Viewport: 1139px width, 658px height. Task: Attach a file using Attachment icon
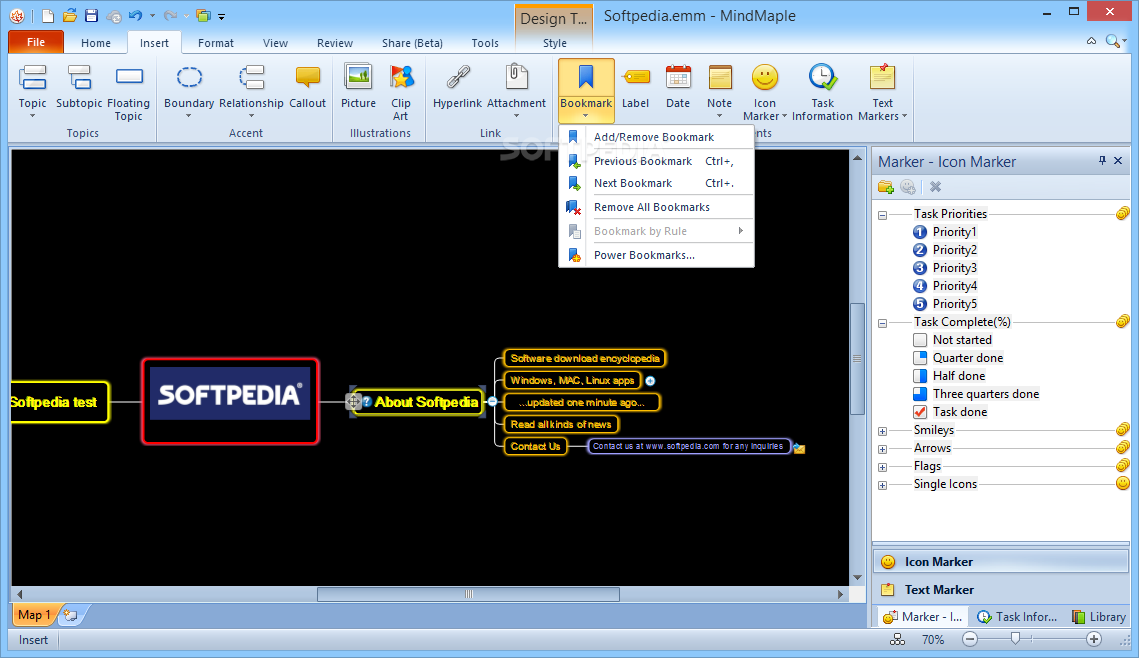click(x=516, y=78)
